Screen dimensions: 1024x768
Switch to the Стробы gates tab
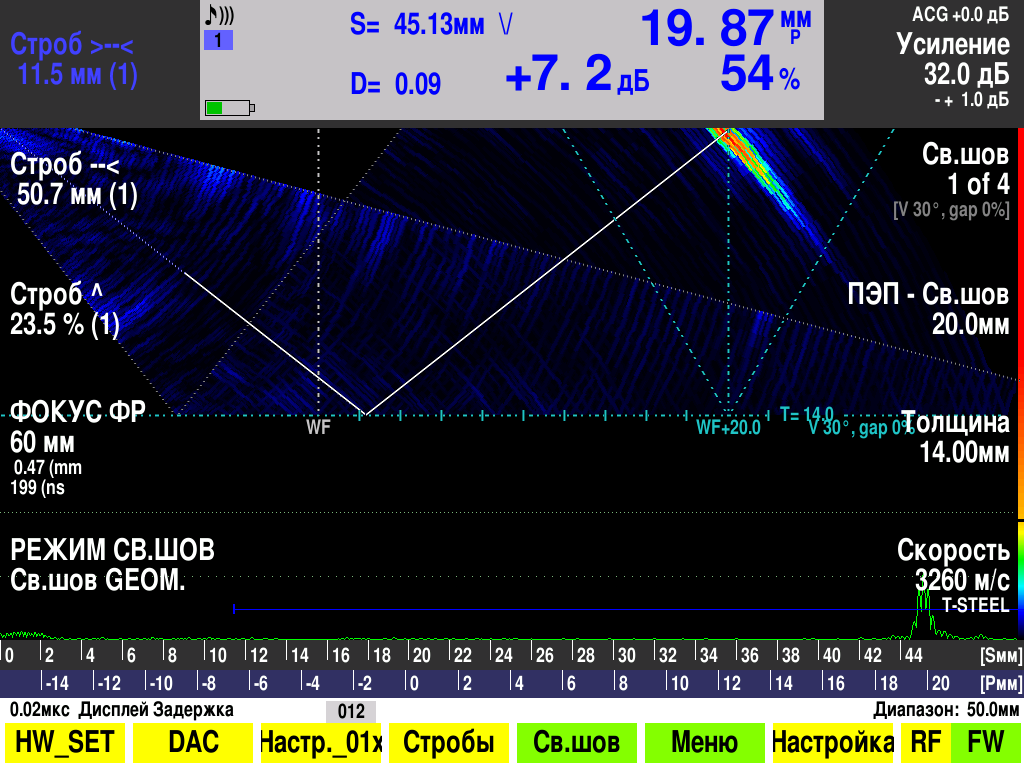[448, 743]
